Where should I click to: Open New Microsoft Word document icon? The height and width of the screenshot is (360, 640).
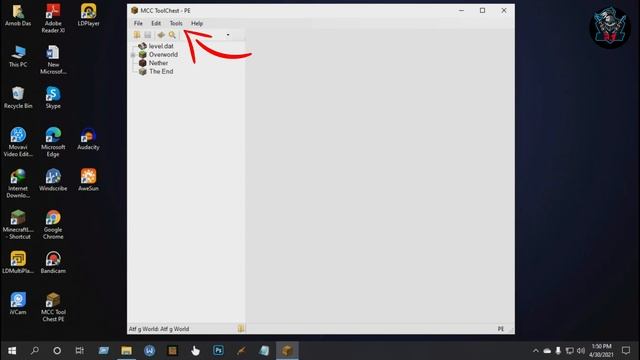[x=53, y=60]
